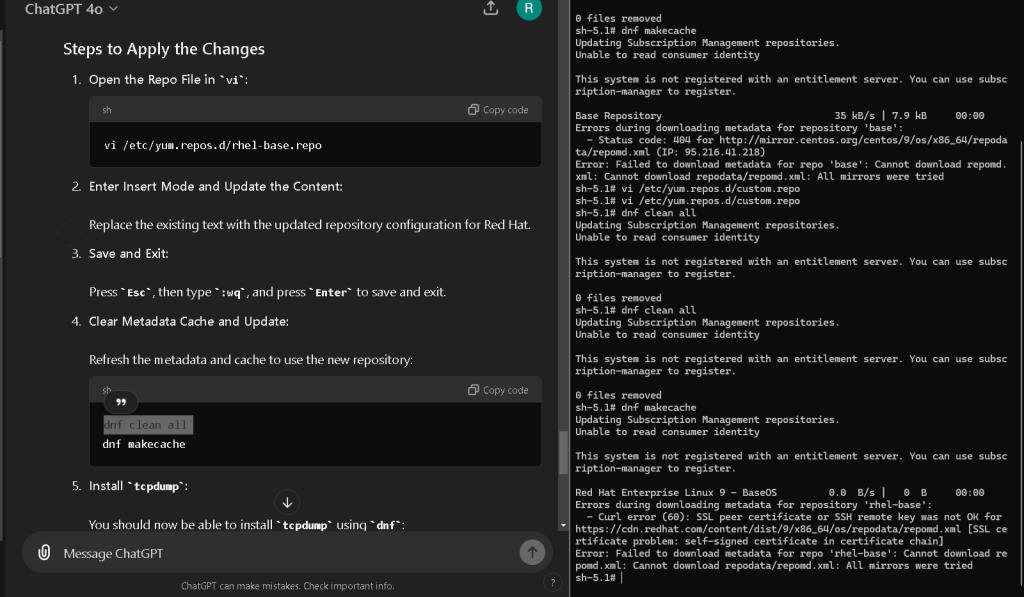Click the terminal line 'Base Repository' download status
This screenshot has height=597, width=1024.
[780, 116]
